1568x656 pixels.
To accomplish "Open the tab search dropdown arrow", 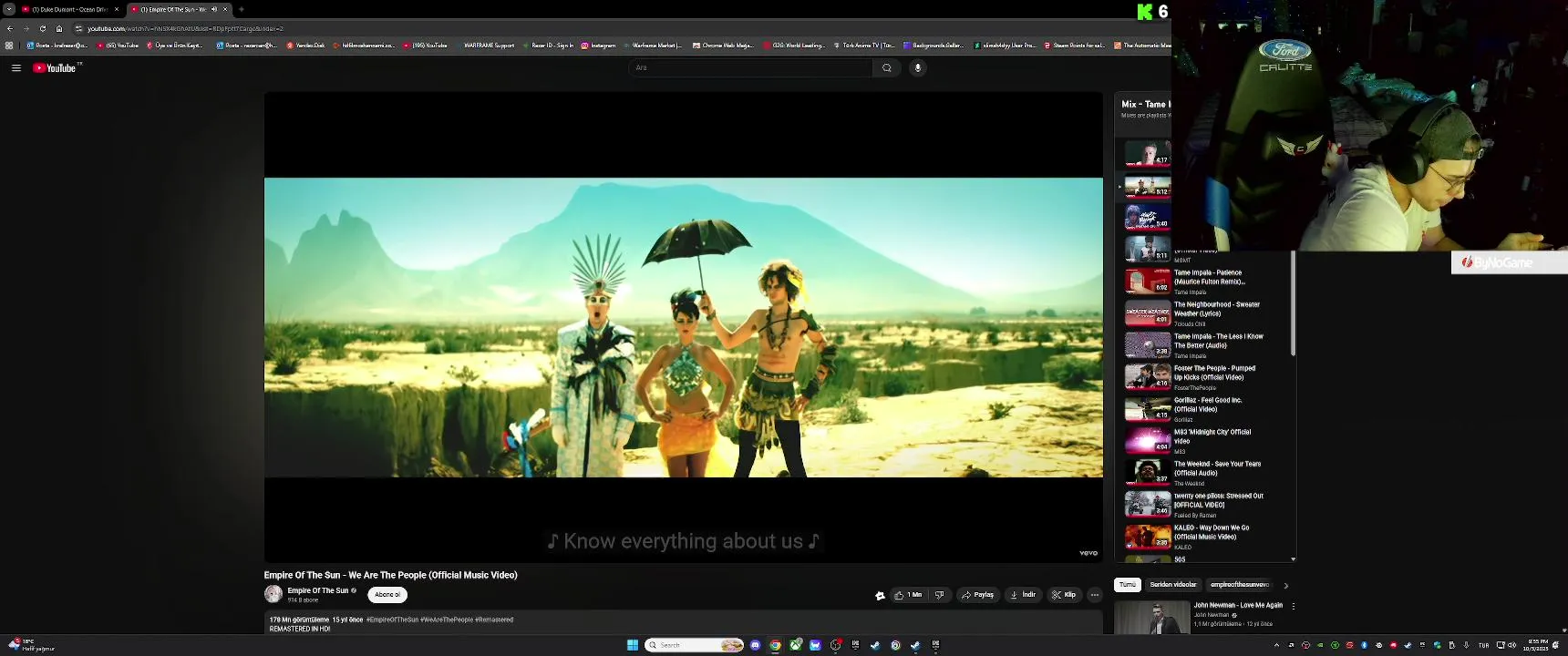I will pyautogui.click(x=9, y=9).
